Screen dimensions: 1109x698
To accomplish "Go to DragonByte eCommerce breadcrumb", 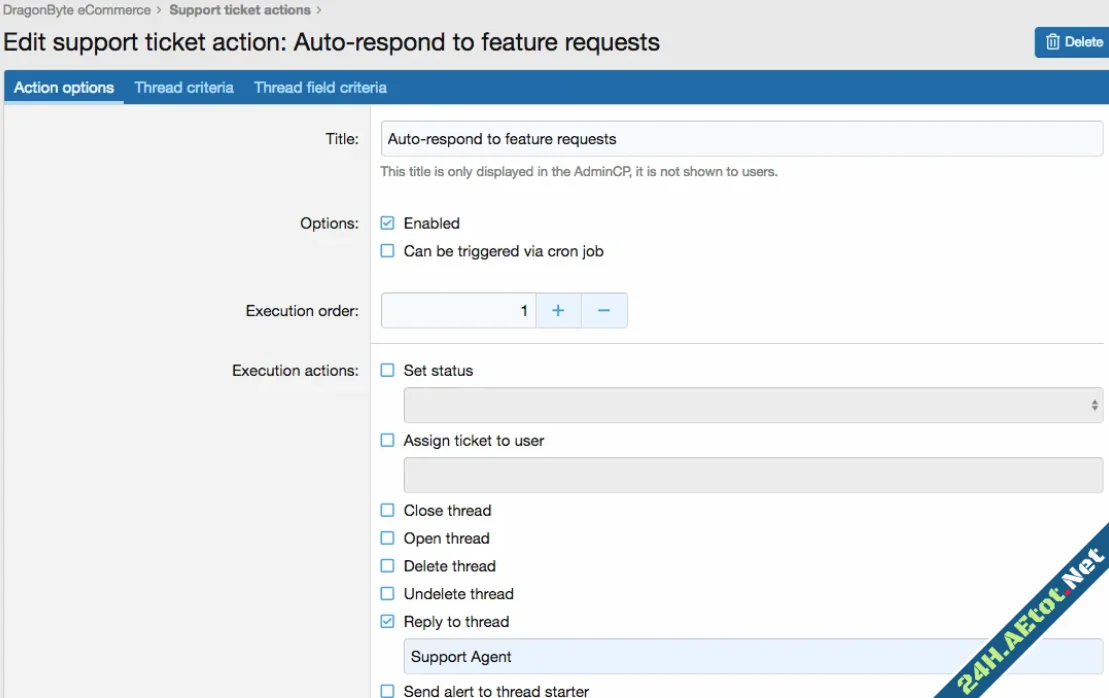I will pos(77,10).
